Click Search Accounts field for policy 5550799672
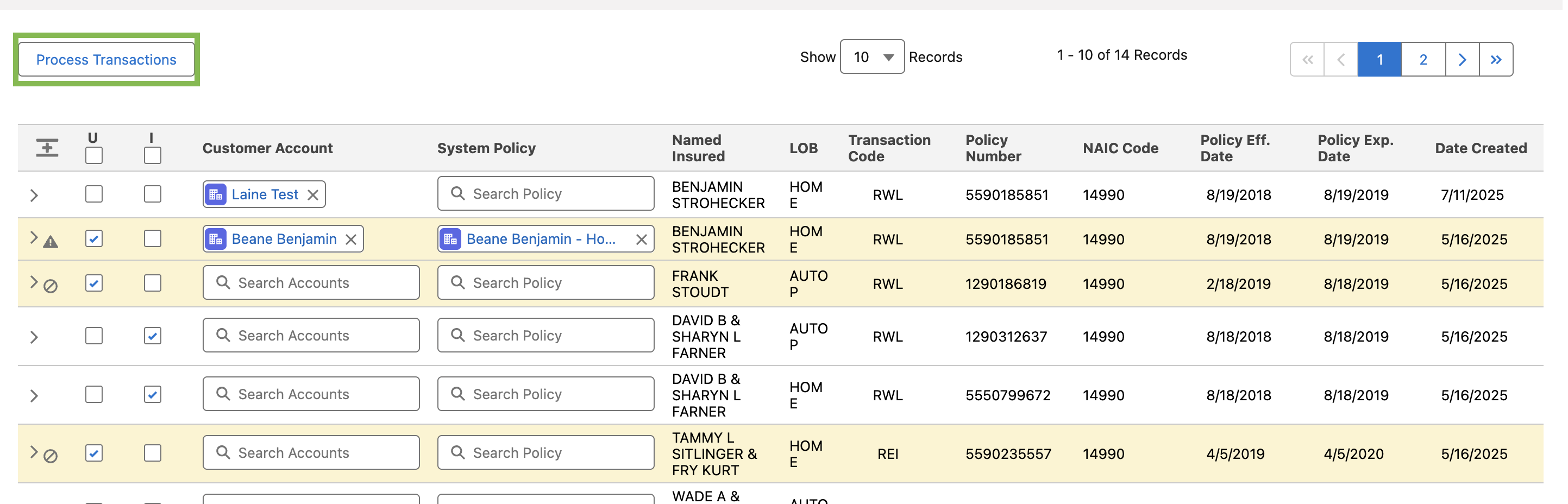This screenshot has height=504, width=1568. pyautogui.click(x=311, y=394)
